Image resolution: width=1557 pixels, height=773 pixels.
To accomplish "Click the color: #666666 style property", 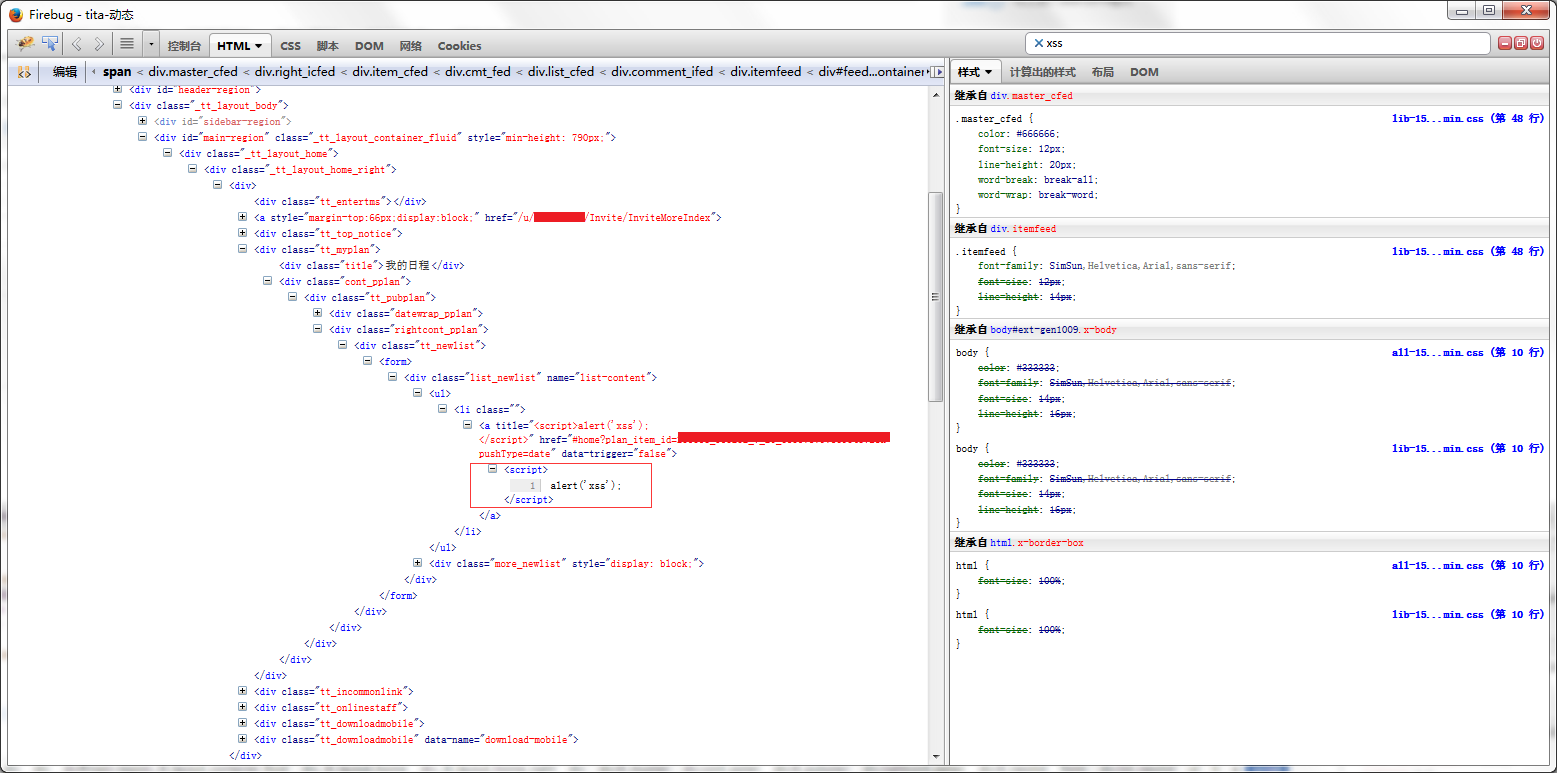I will click(x=1018, y=134).
